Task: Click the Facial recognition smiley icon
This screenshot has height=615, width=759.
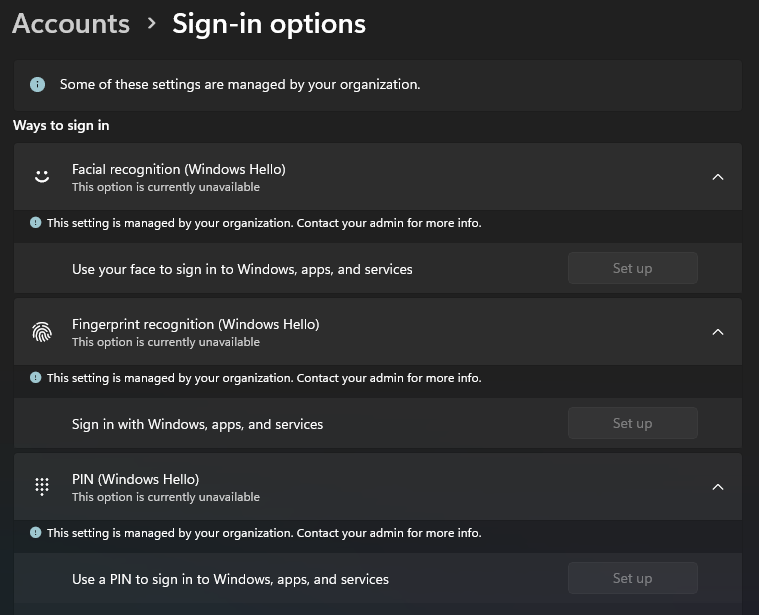Action: (42, 176)
